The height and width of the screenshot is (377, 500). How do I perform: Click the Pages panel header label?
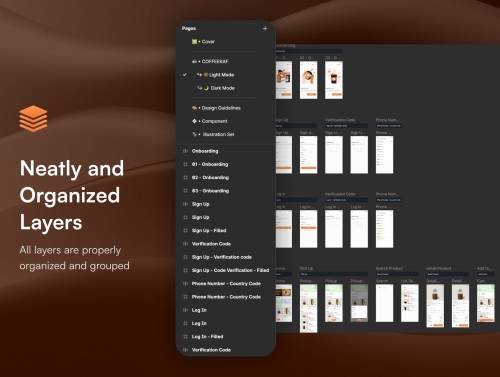189,28
